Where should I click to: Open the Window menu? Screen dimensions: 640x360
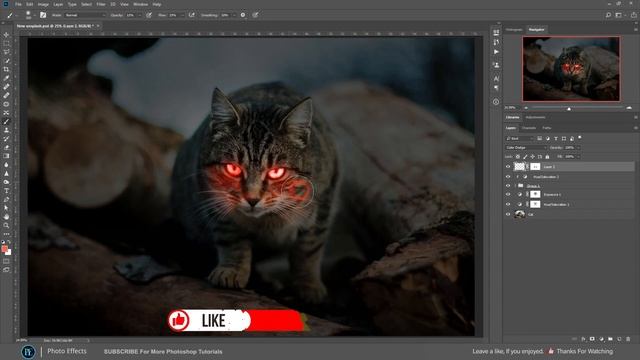click(140, 4)
